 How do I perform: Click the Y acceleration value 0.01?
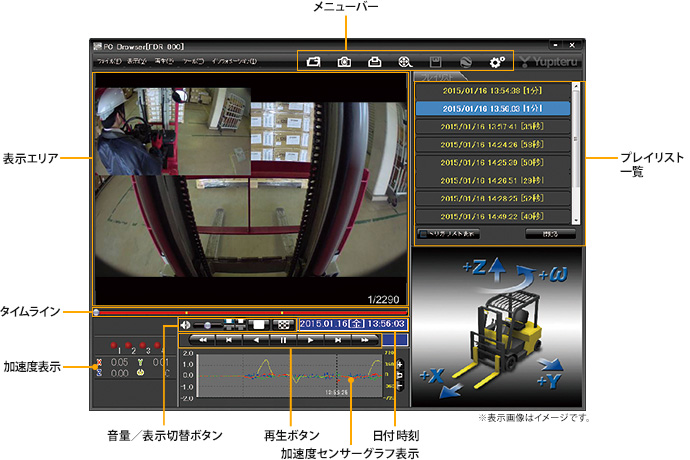tap(161, 363)
